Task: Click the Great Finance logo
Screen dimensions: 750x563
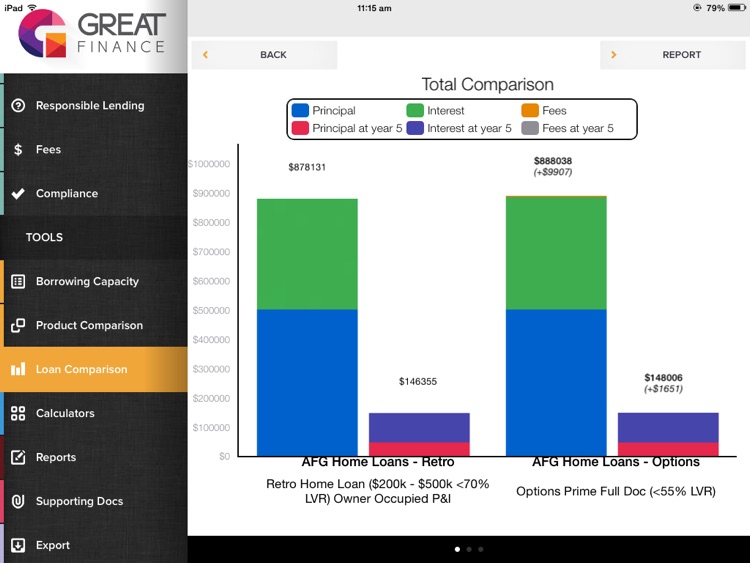Action: click(x=92, y=33)
